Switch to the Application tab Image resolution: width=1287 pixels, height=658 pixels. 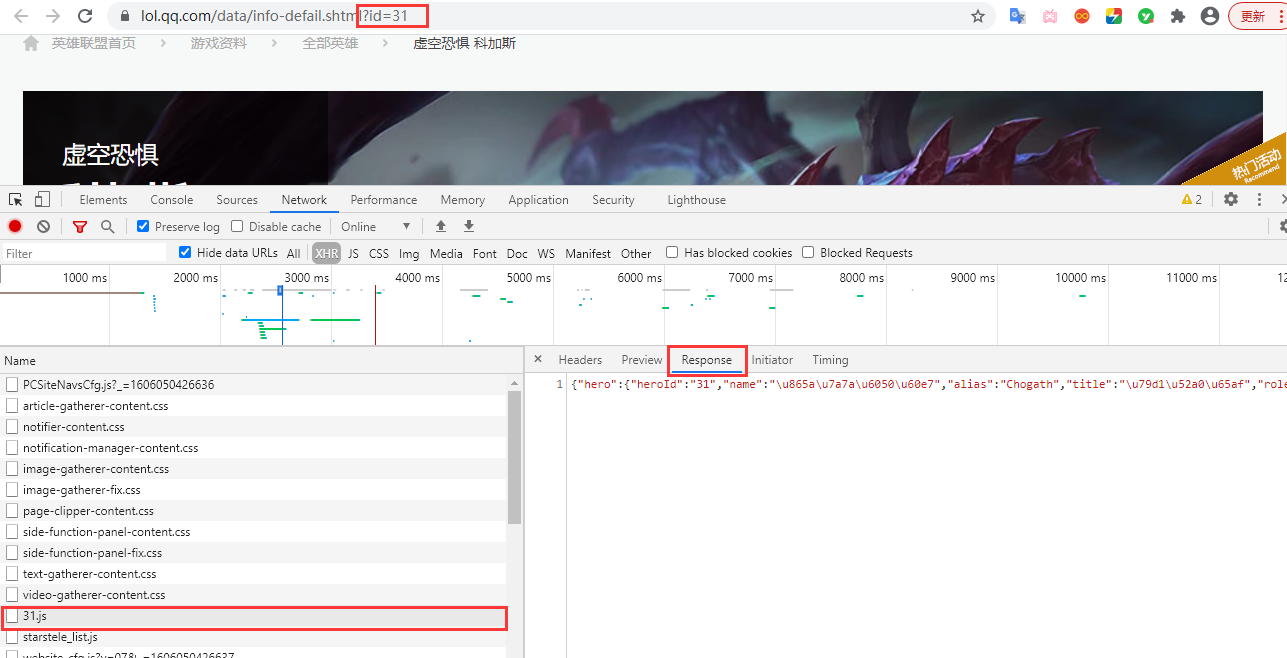click(x=538, y=200)
